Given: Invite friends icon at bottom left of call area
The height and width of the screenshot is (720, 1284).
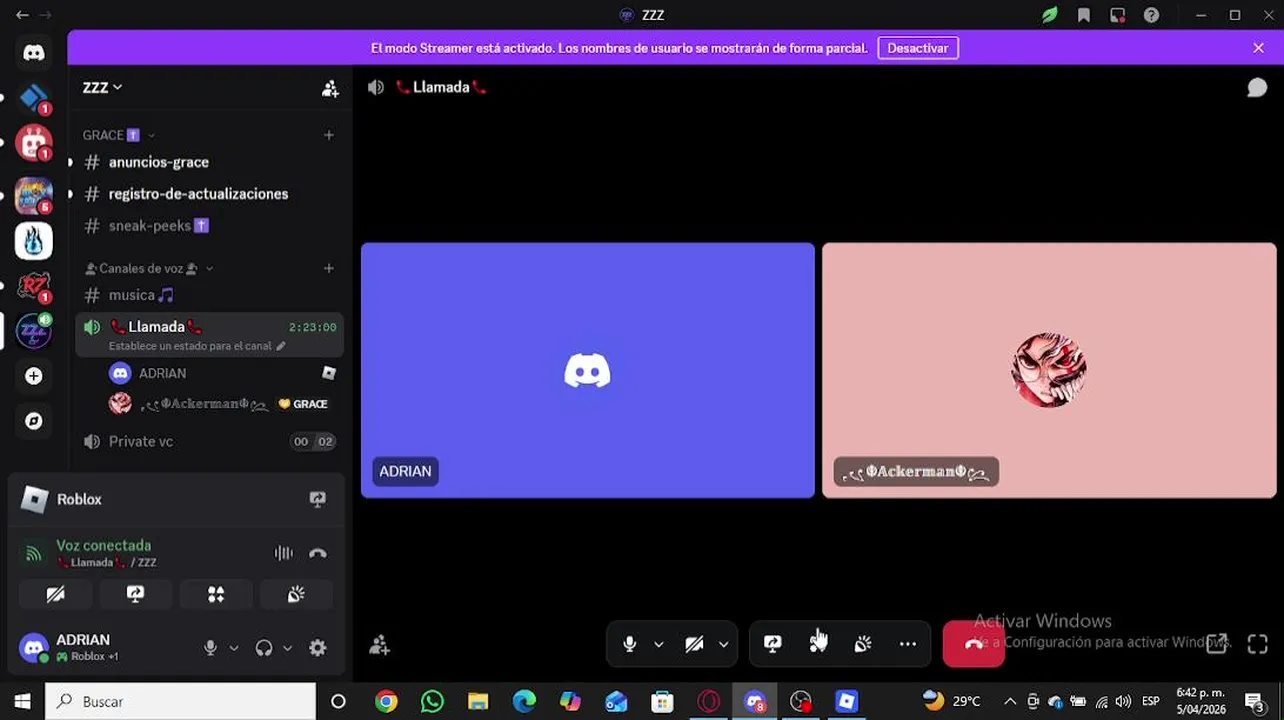Looking at the screenshot, I should coord(379,646).
